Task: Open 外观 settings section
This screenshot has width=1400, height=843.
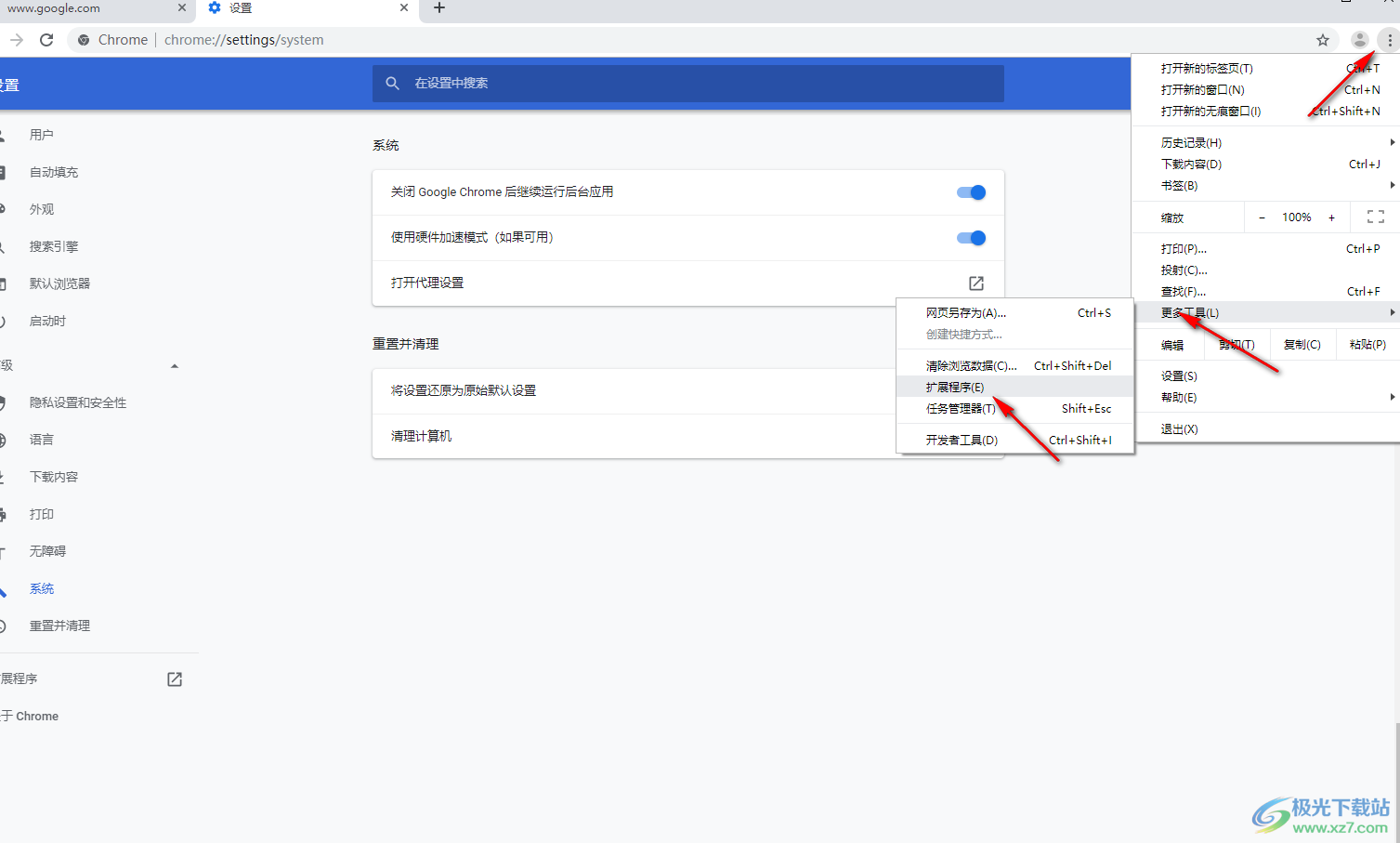Action: point(41,209)
